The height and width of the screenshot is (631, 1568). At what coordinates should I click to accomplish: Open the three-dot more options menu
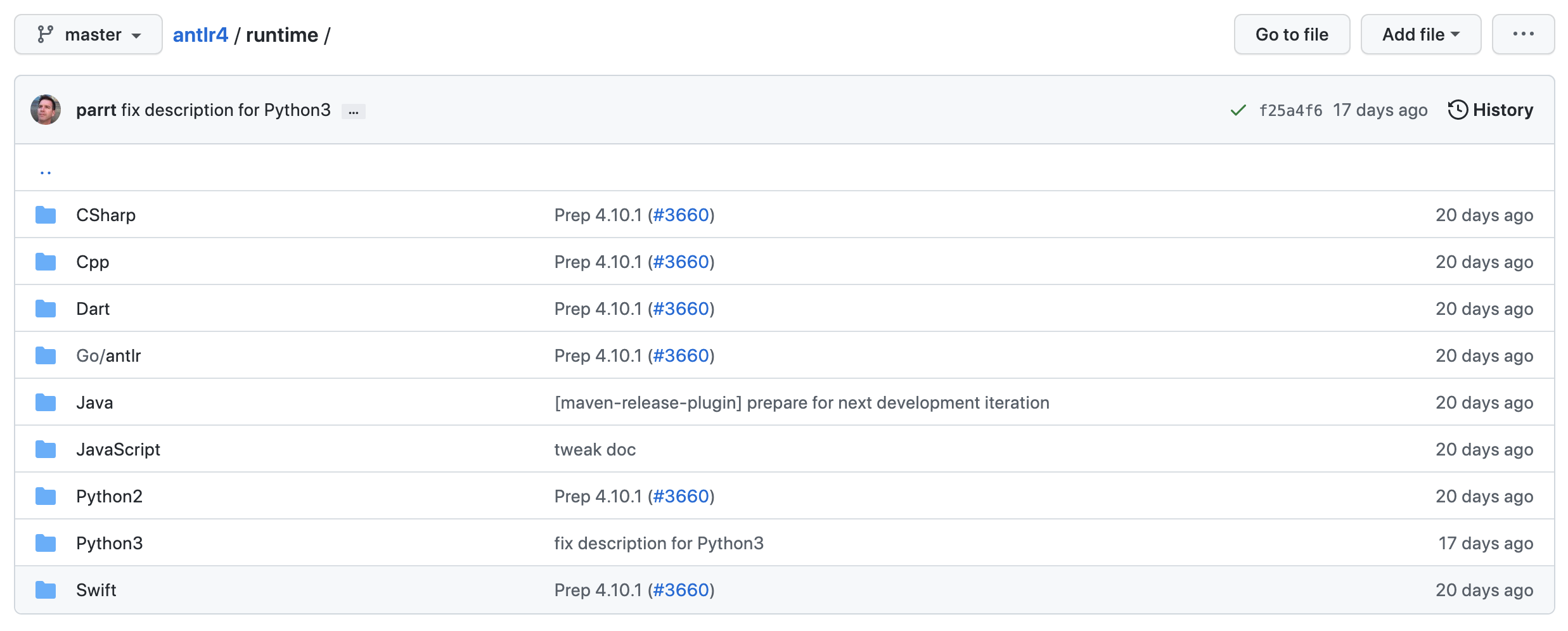tap(1523, 34)
